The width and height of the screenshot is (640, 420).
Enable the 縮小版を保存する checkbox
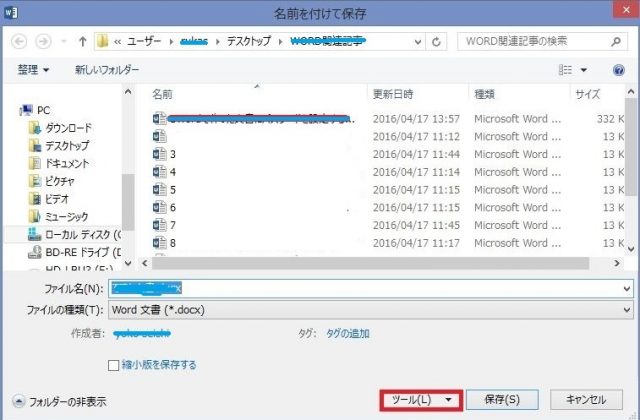coord(114,365)
